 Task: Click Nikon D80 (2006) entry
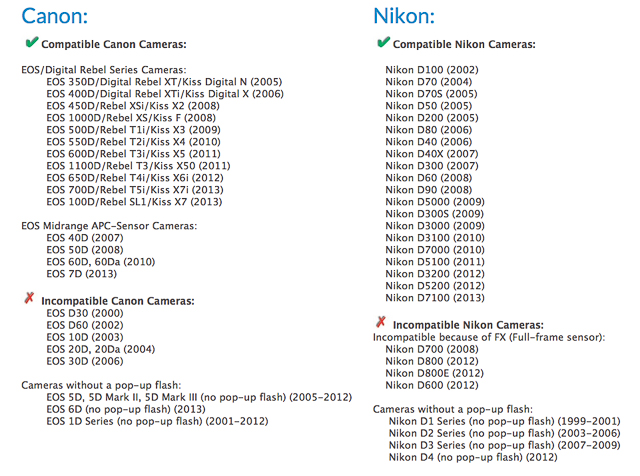pyautogui.click(x=429, y=130)
